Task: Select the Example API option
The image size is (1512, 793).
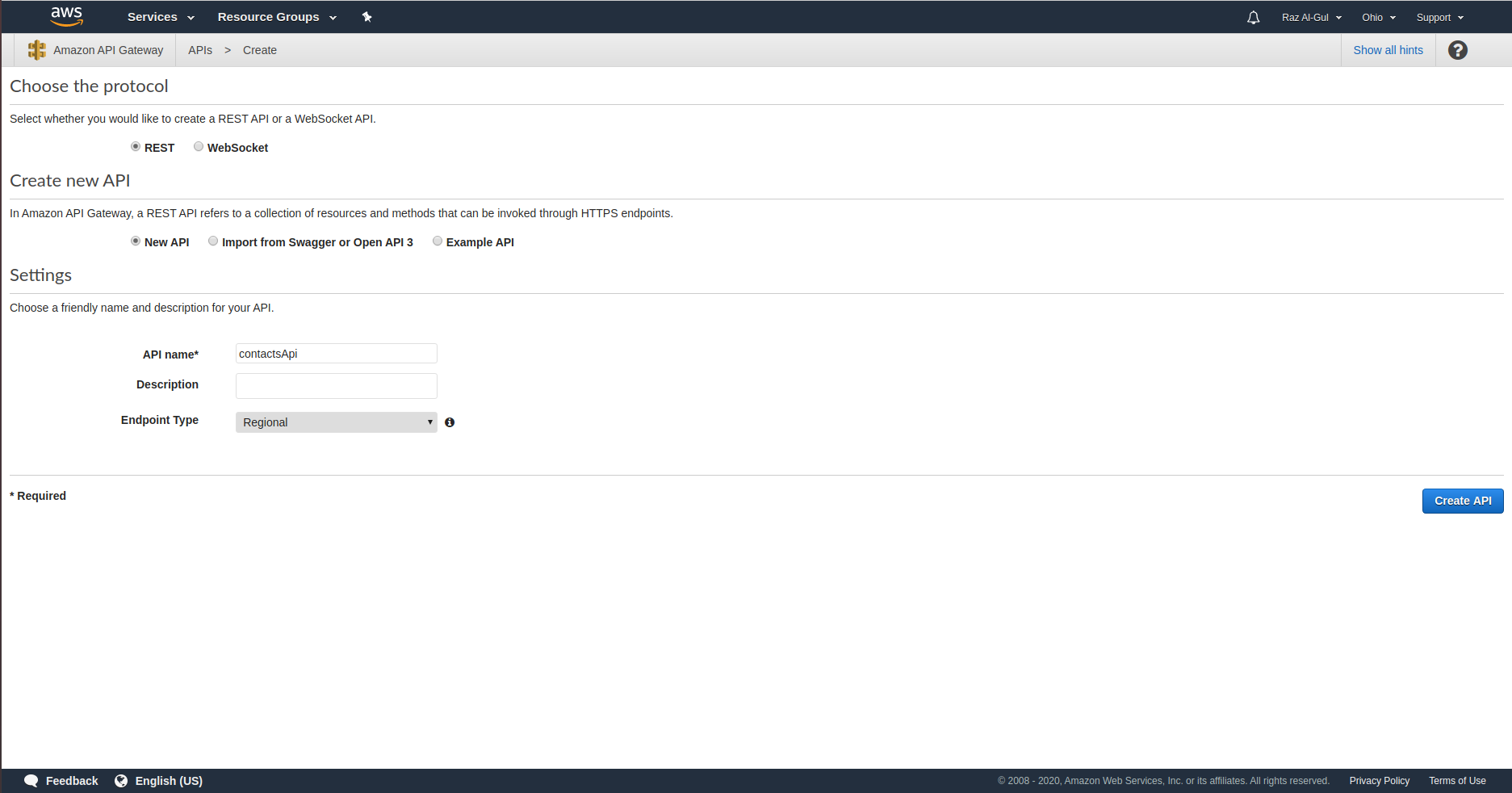Action: pyautogui.click(x=438, y=241)
